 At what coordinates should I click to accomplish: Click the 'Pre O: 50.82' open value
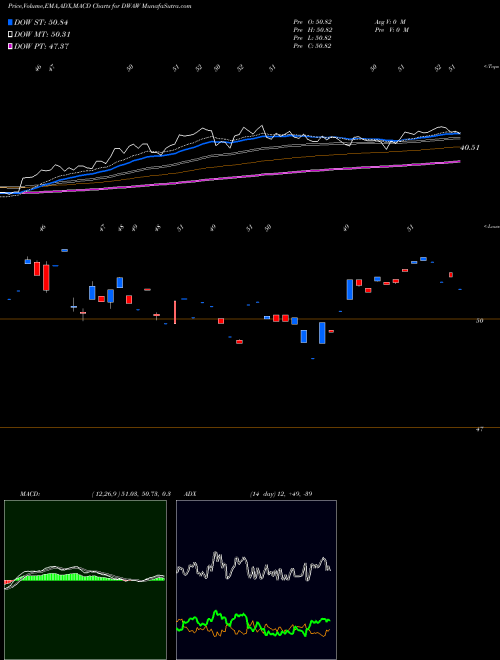[312, 22]
